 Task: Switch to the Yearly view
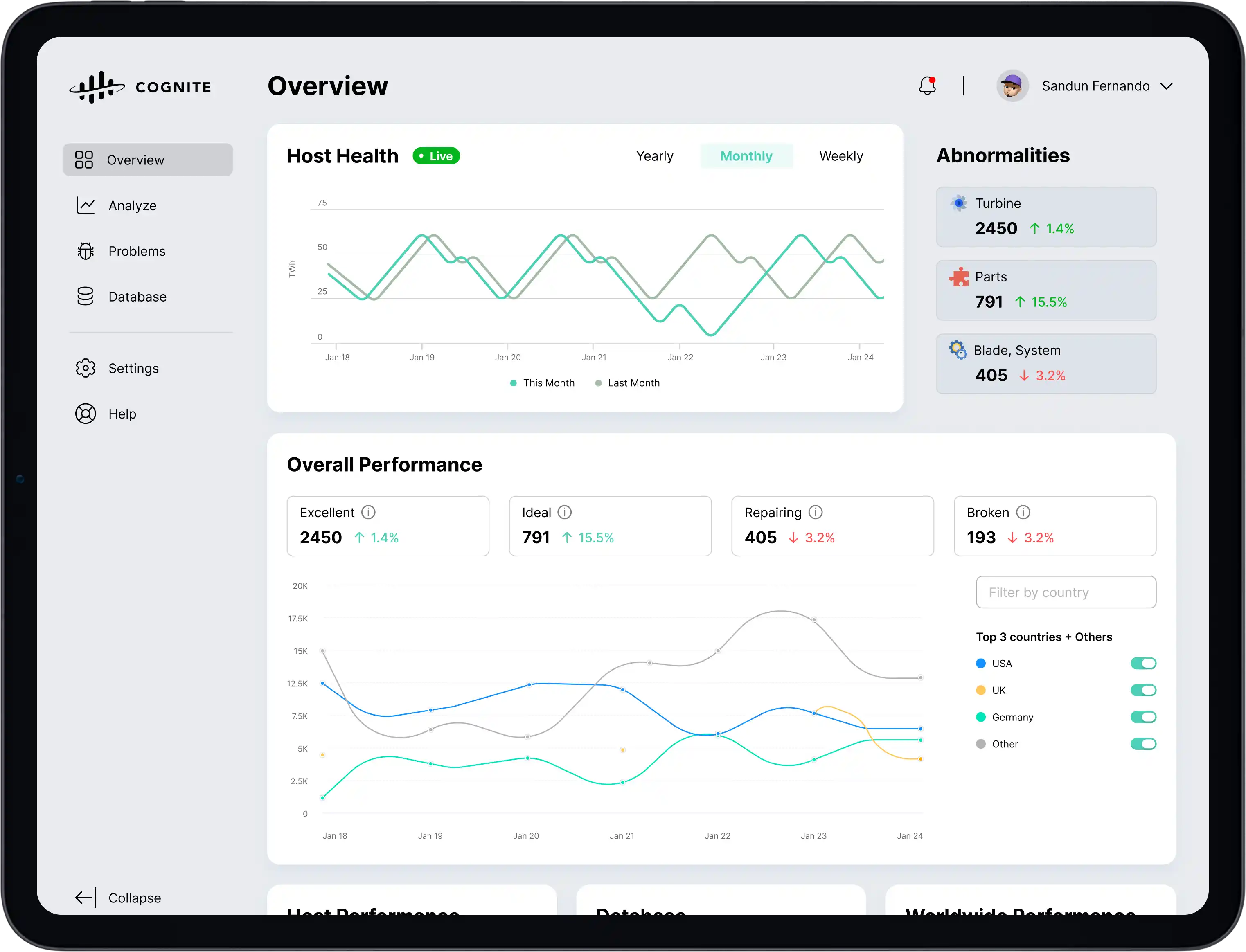(x=654, y=156)
